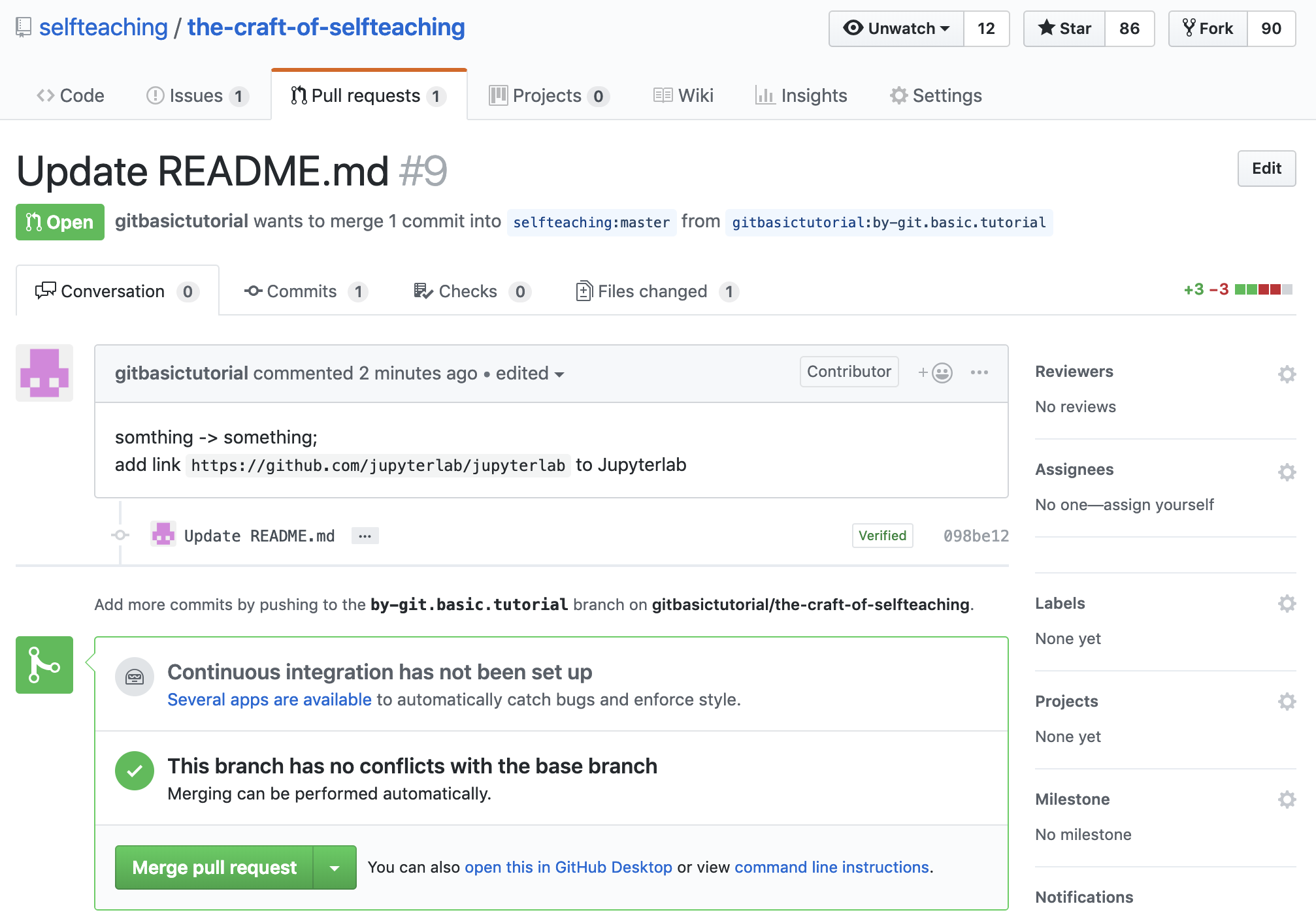Open command line instructions link
This screenshot has width=1316, height=921.
tap(831, 867)
